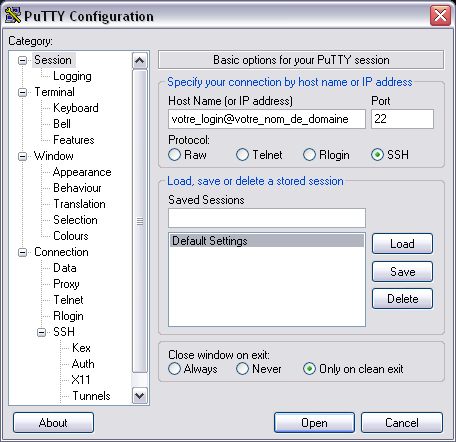This screenshot has width=456, height=442.
Task: Click the category tree scroll down arrow
Action: tap(140, 396)
